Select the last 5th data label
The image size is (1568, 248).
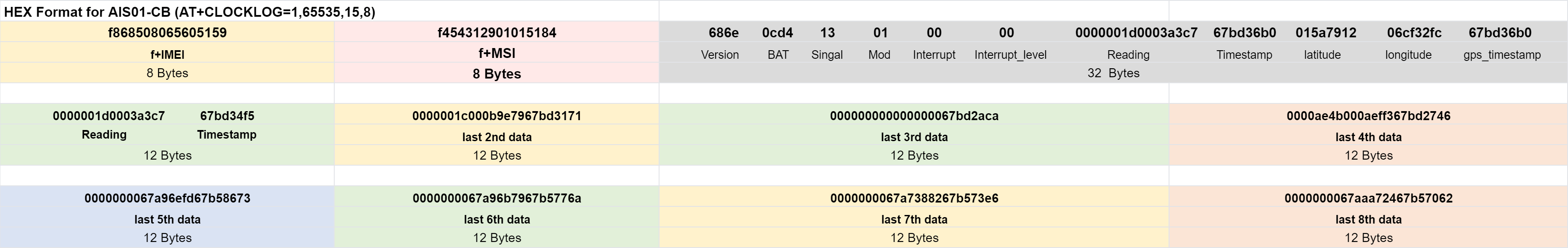tap(168, 219)
